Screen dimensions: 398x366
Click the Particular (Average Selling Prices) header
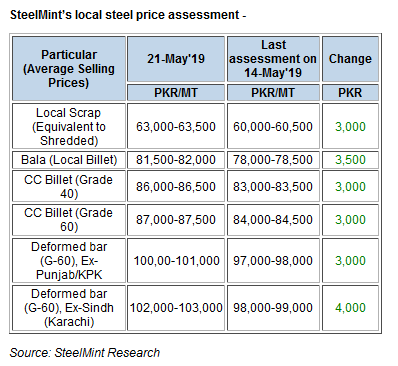(x=69, y=69)
